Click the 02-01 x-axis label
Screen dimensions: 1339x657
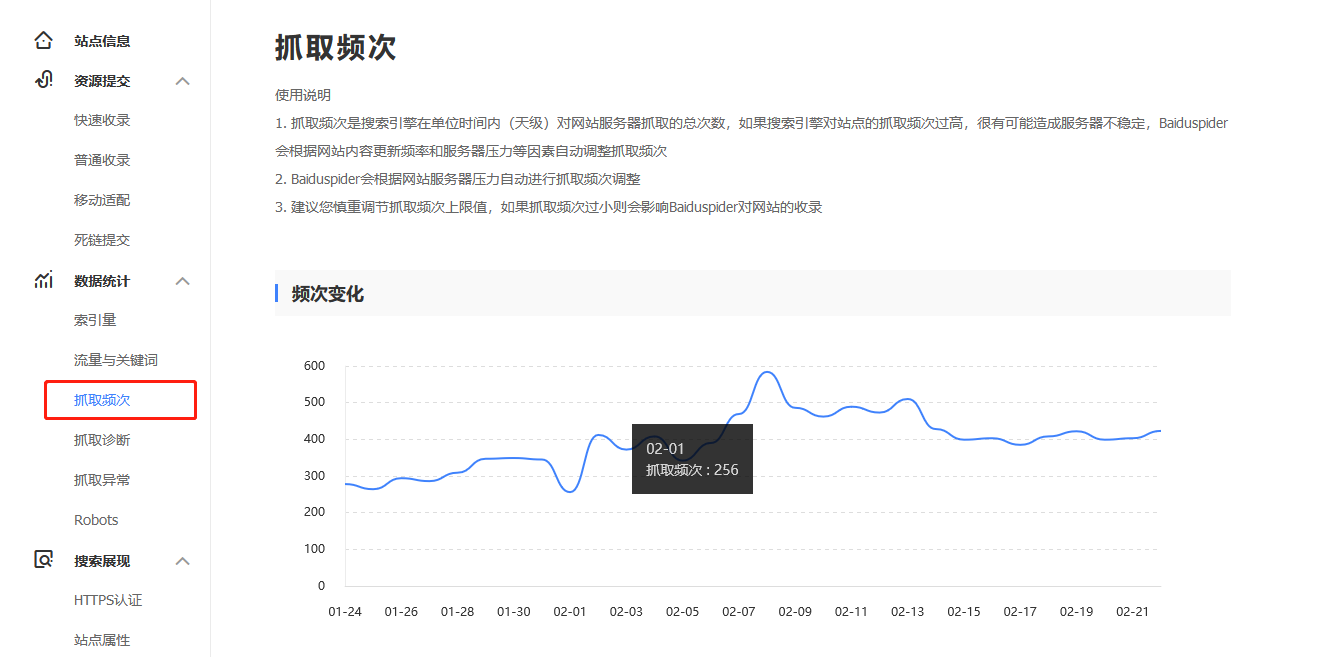point(570,611)
